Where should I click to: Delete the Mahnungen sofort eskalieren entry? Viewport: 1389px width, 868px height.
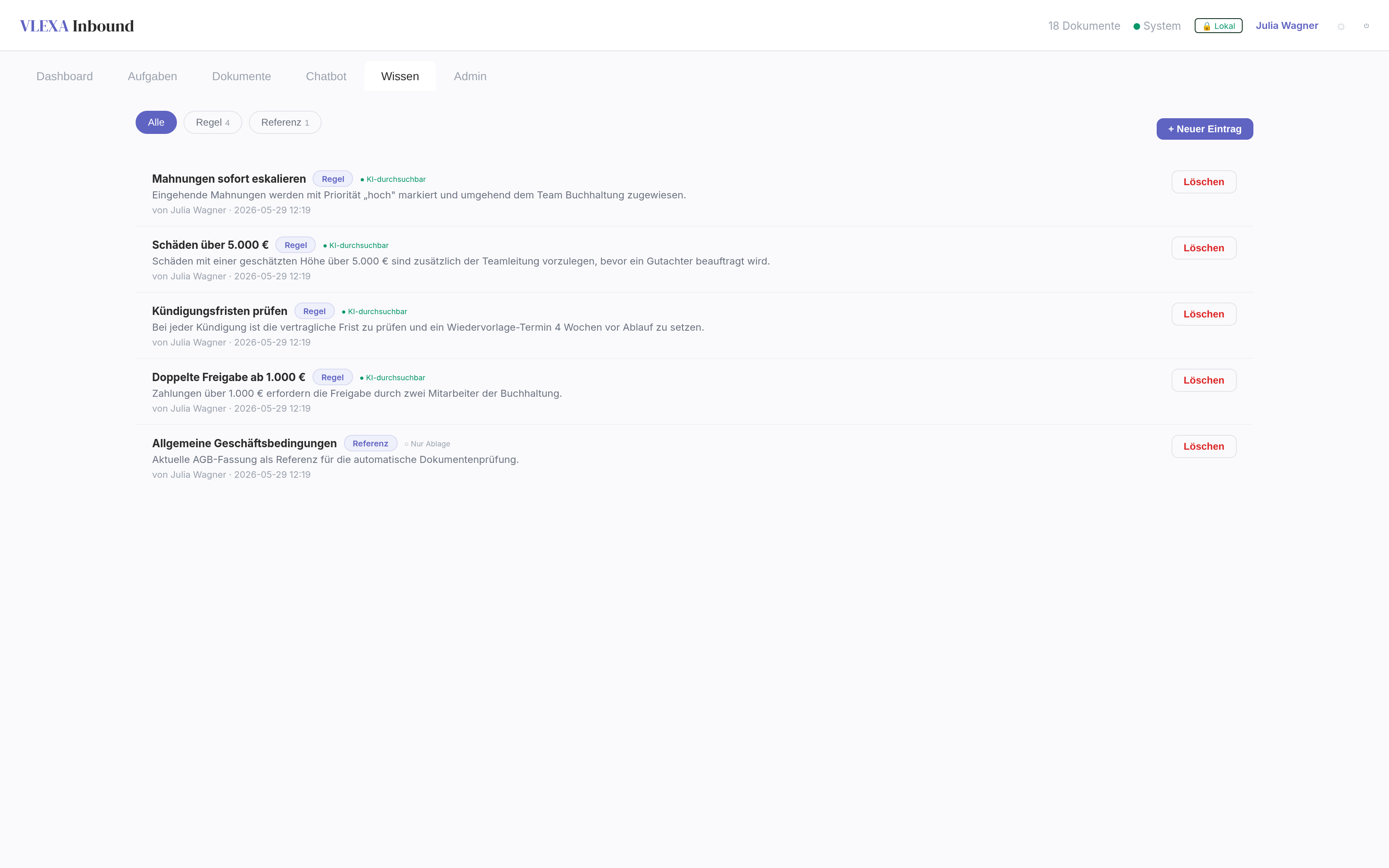[x=1204, y=182]
